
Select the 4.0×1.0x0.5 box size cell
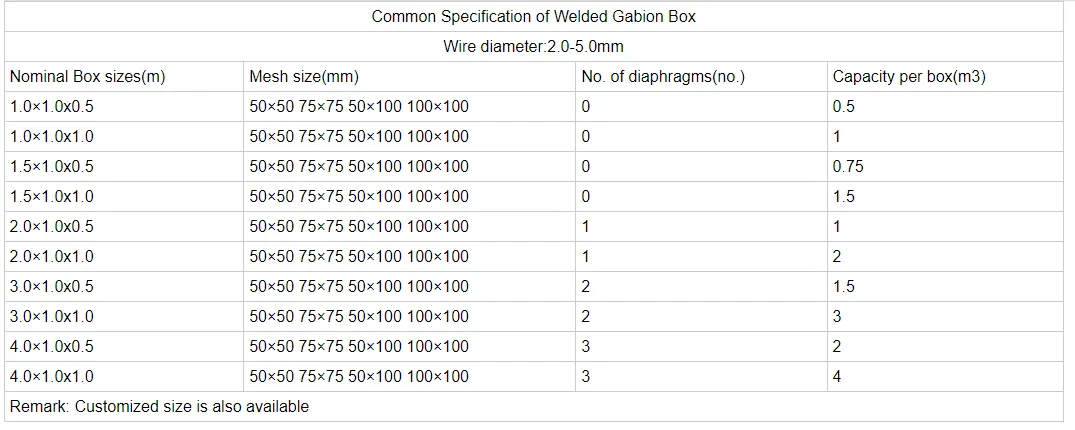coord(124,346)
